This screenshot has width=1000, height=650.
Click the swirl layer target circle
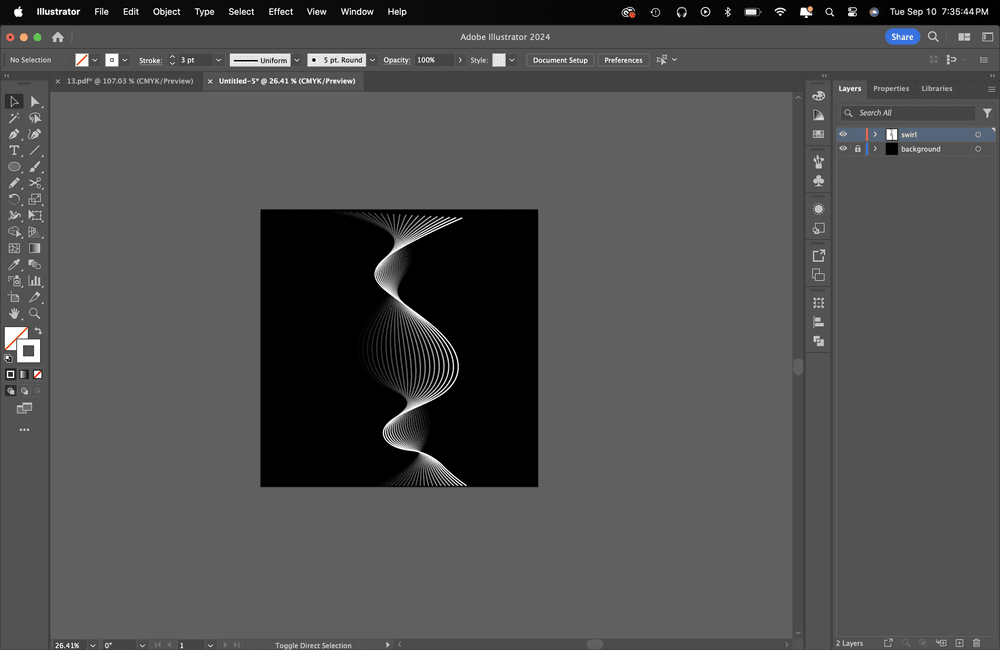pyautogui.click(x=978, y=135)
